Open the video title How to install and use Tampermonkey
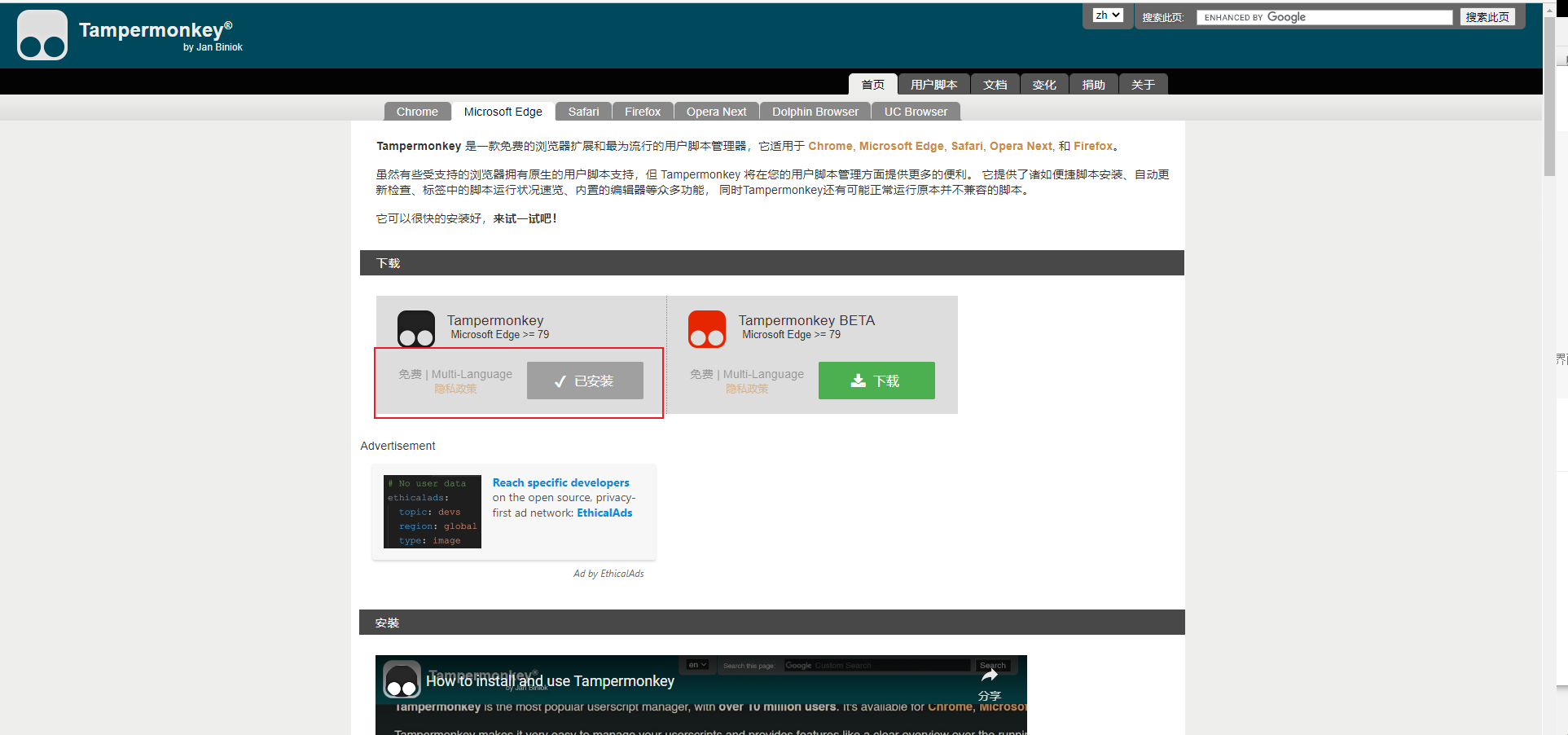The image size is (1568, 735). tap(550, 680)
